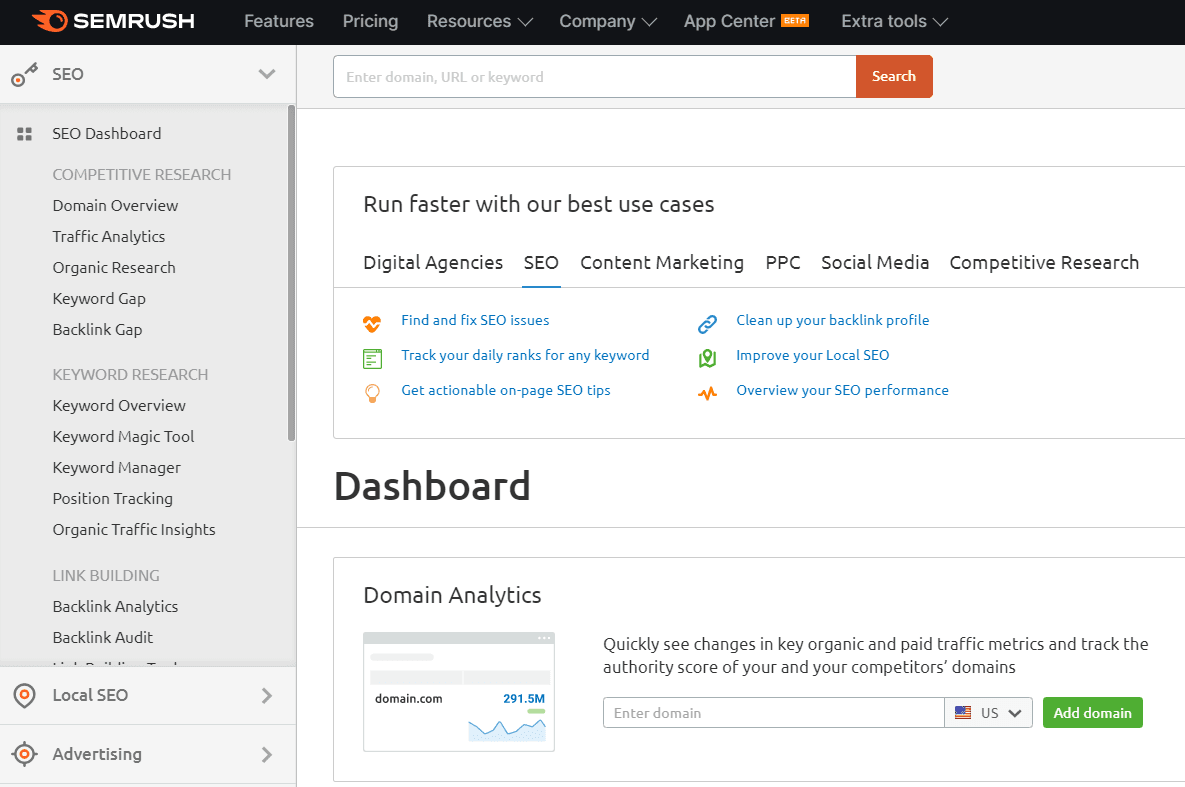Click the Semrush flame logo
The width and height of the screenshot is (1185, 787).
point(50,20)
